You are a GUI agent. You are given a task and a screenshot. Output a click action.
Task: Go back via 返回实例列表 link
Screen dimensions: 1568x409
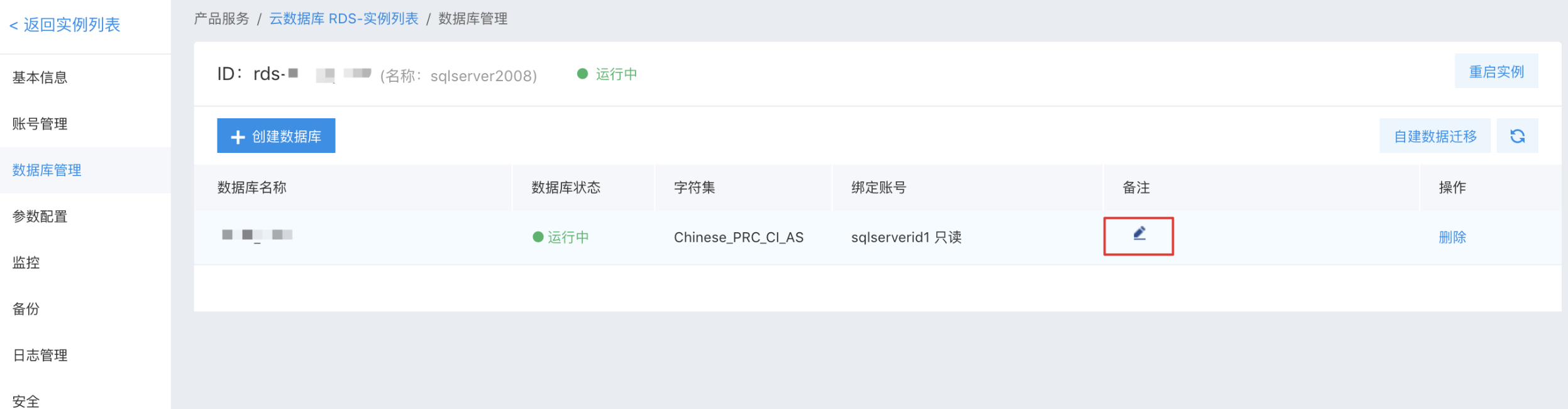65,25
